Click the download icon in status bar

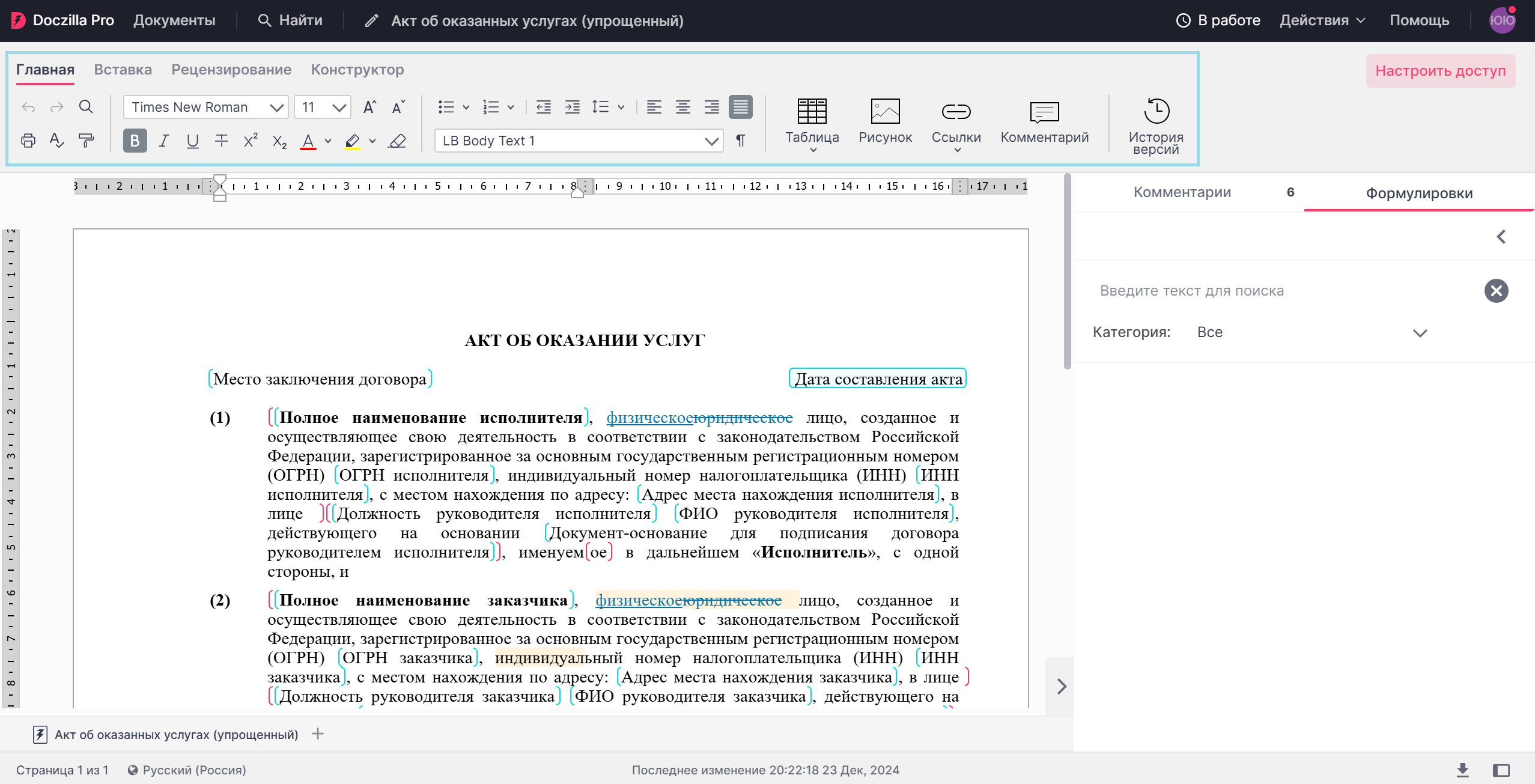point(1462,770)
